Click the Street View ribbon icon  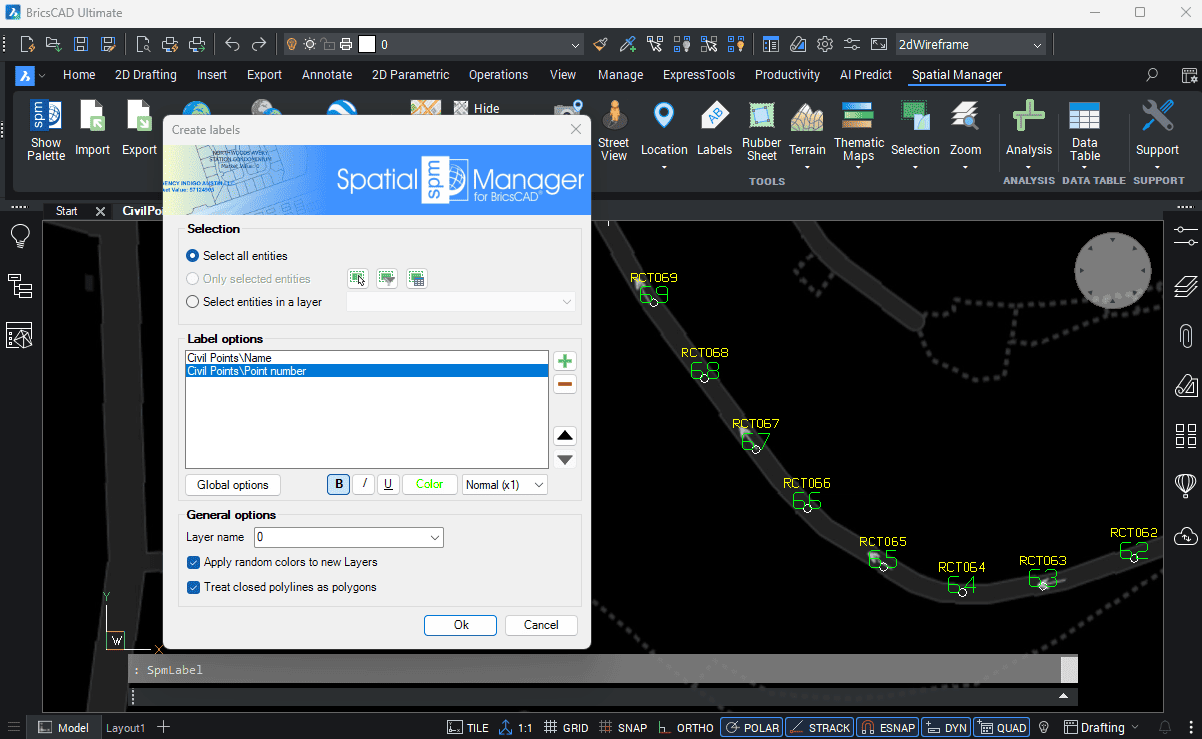613,130
